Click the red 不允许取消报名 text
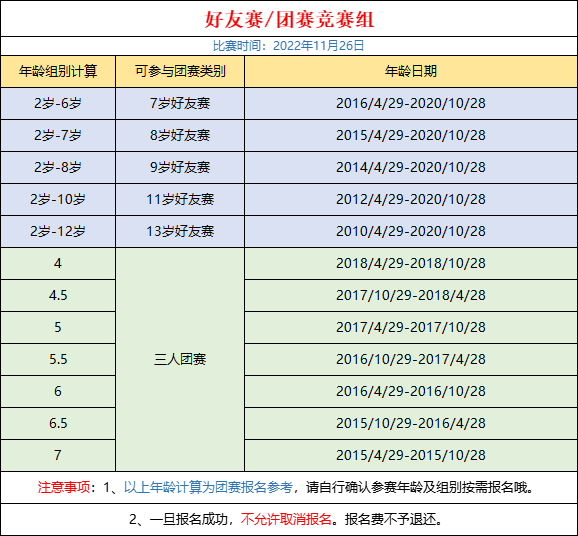Screen dimensions: 578x536 [286, 519]
